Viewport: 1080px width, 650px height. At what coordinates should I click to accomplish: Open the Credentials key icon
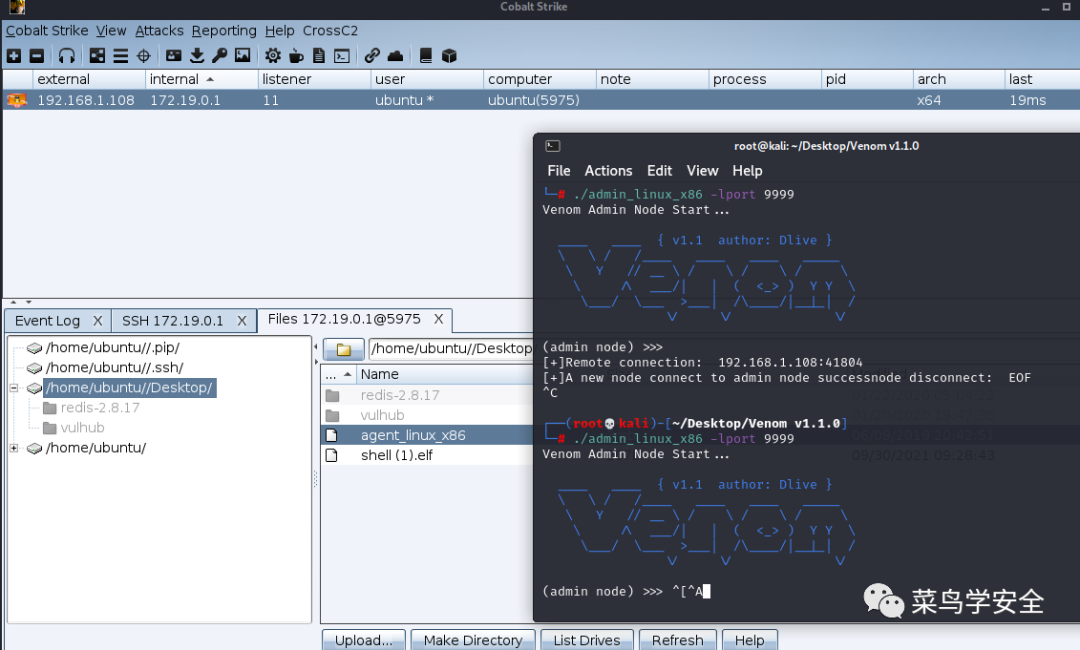219,56
